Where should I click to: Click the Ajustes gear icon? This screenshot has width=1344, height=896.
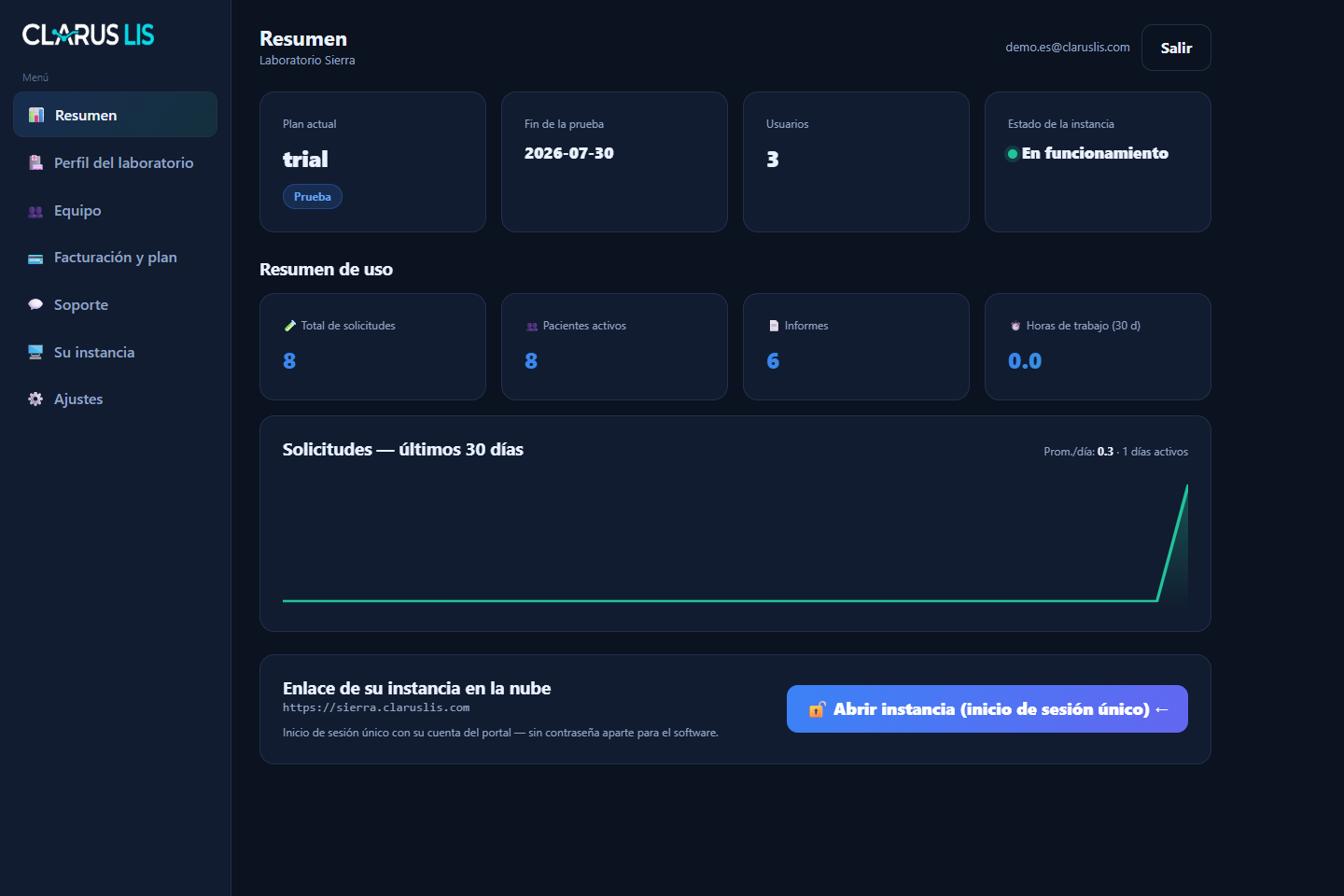(35, 399)
